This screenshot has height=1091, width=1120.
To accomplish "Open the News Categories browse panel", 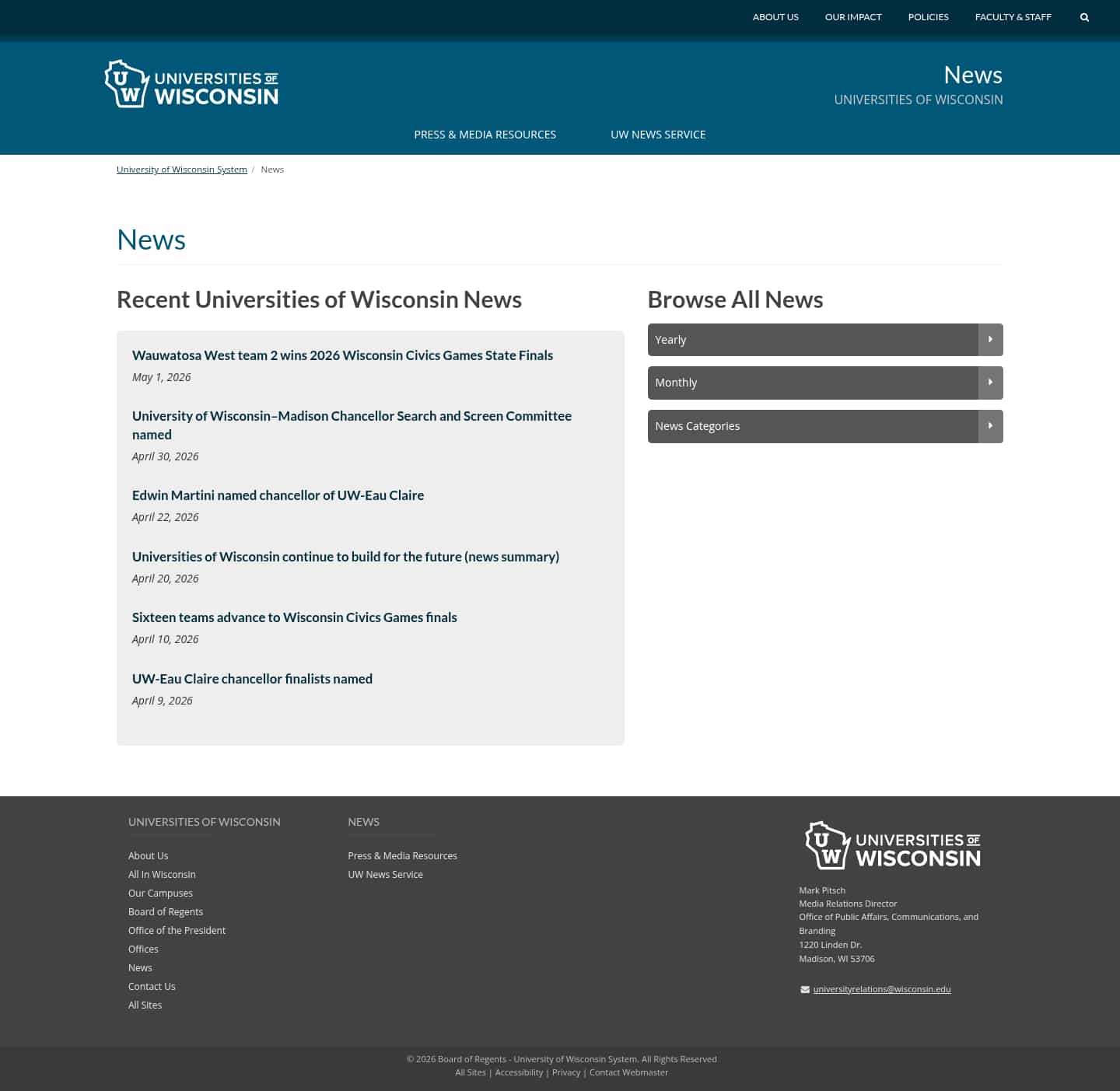I will point(825,426).
